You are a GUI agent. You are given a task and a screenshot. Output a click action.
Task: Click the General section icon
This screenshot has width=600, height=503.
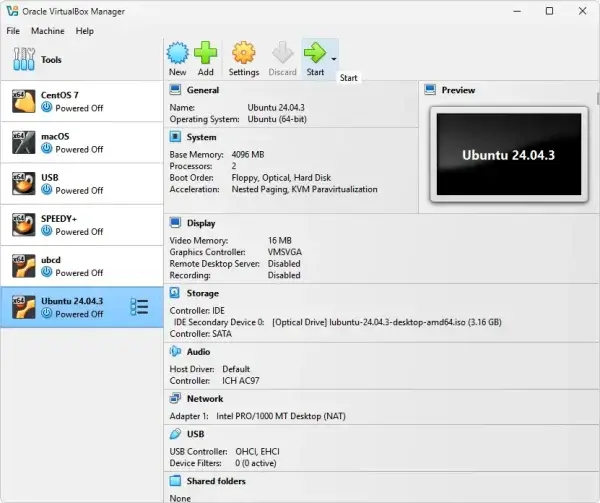175,90
